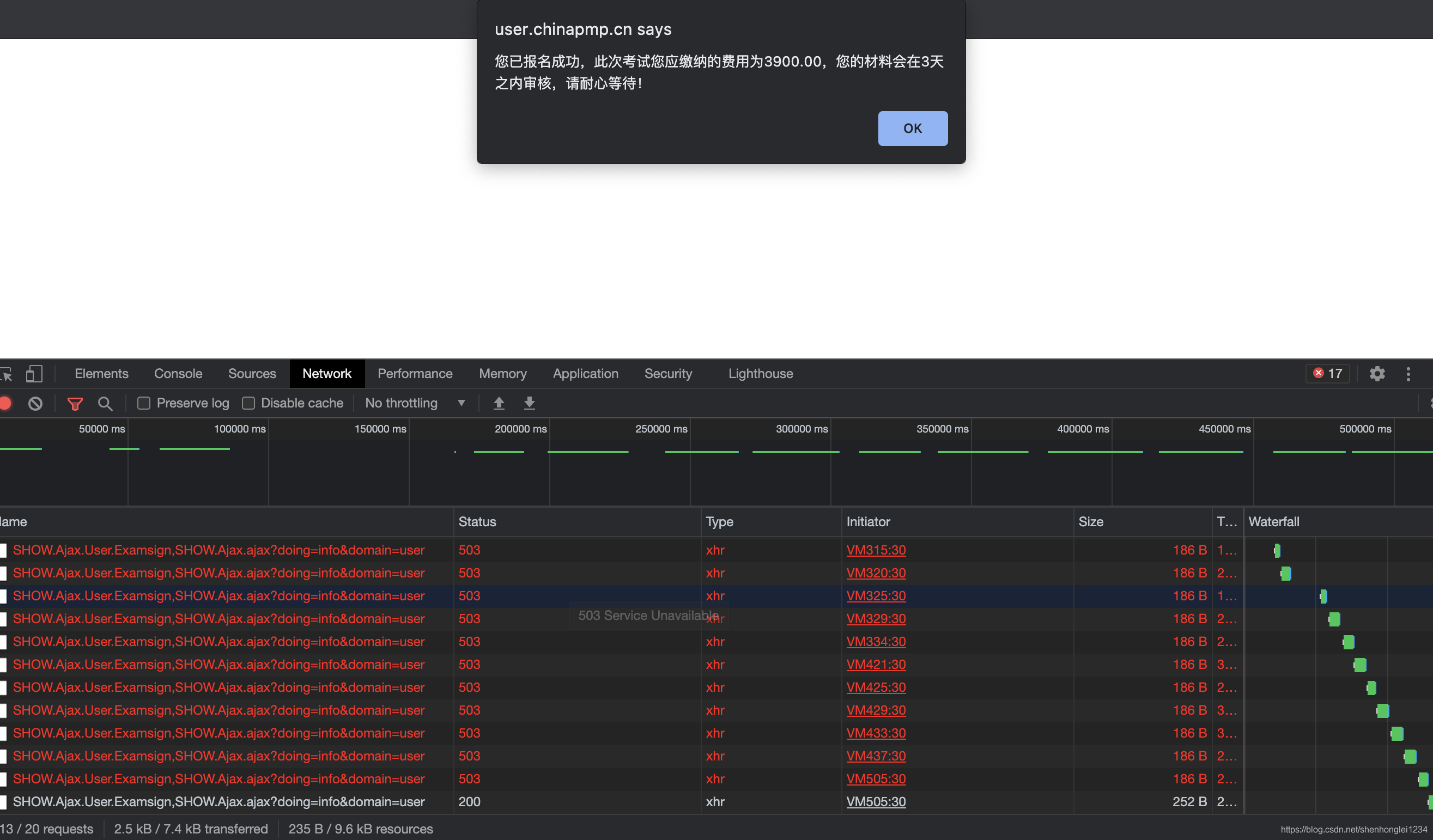Open initiator link VM425:30

pos(876,687)
